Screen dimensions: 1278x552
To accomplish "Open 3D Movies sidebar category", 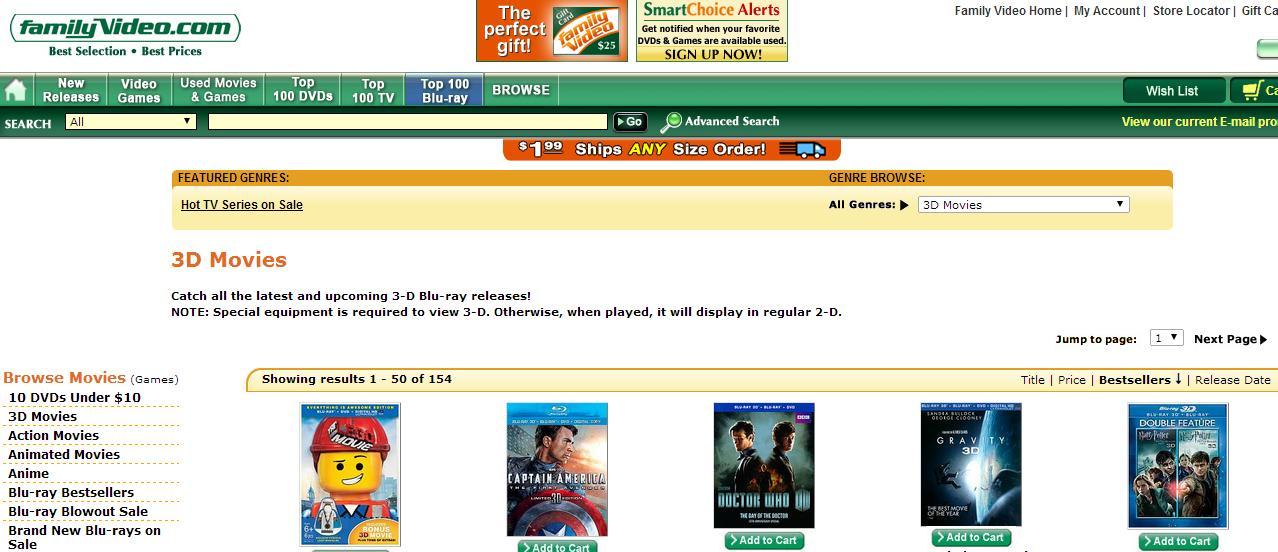I will (42, 416).
